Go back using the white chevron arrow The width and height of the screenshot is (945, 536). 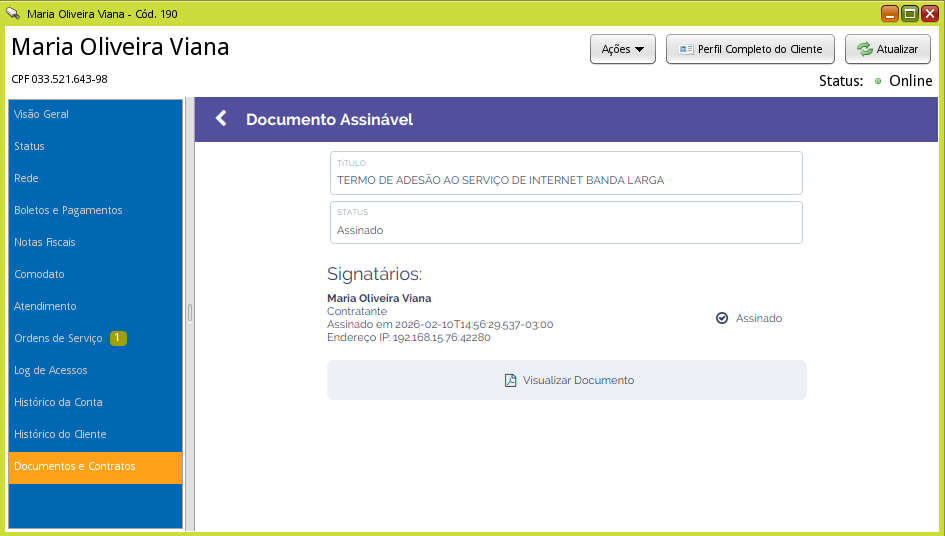coord(221,119)
